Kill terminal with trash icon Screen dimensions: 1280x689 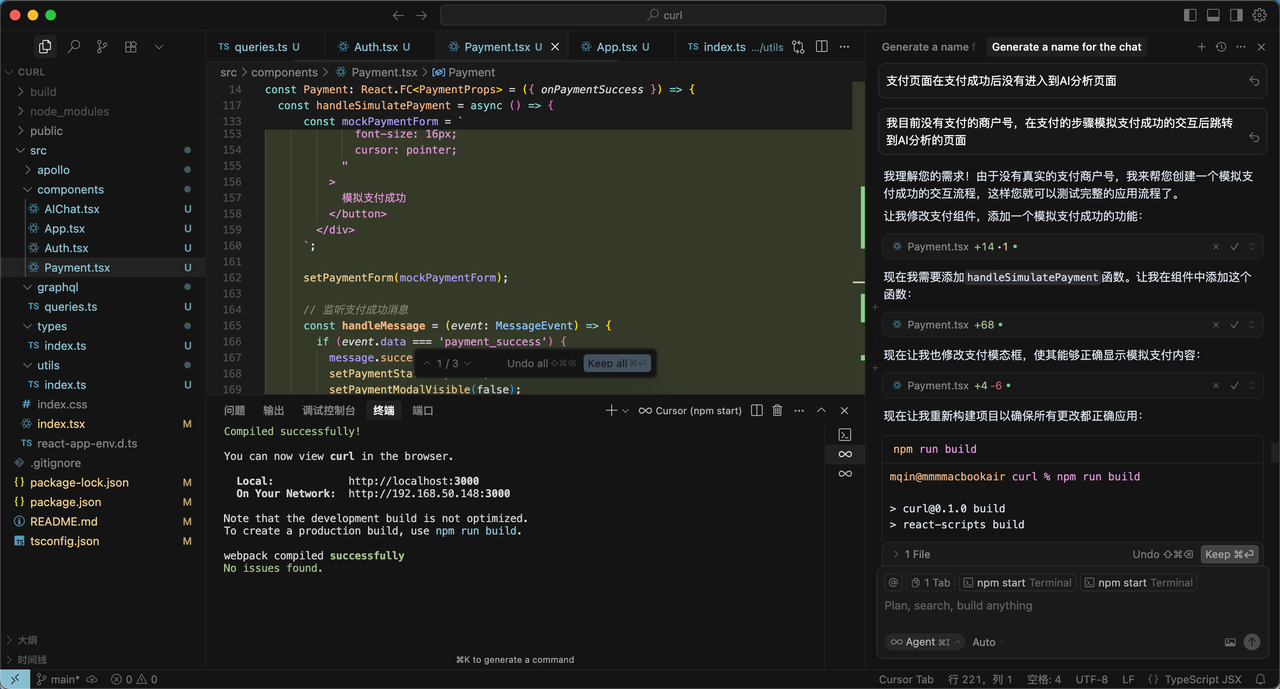pos(777,410)
